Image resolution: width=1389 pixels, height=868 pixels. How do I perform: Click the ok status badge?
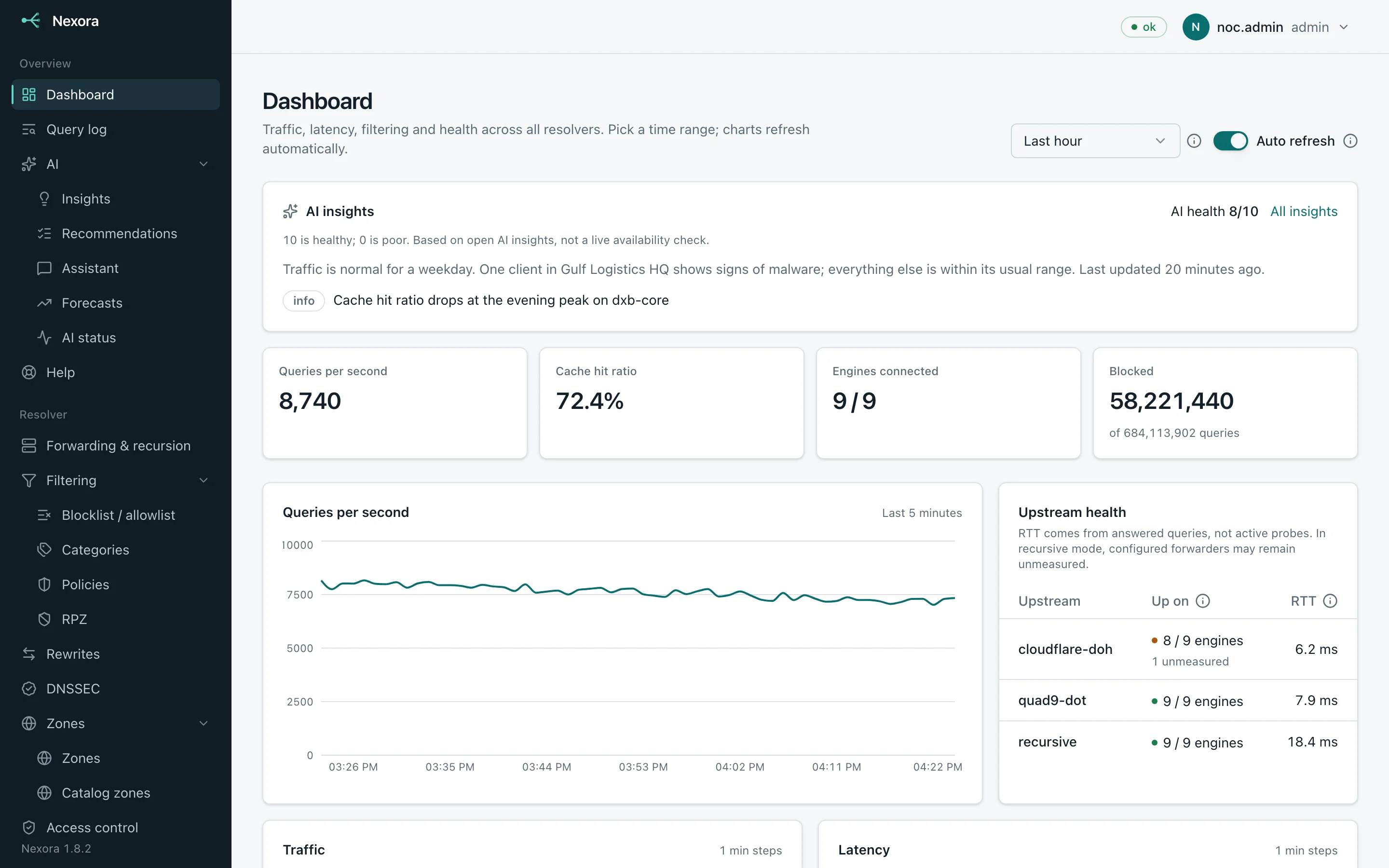click(x=1144, y=27)
